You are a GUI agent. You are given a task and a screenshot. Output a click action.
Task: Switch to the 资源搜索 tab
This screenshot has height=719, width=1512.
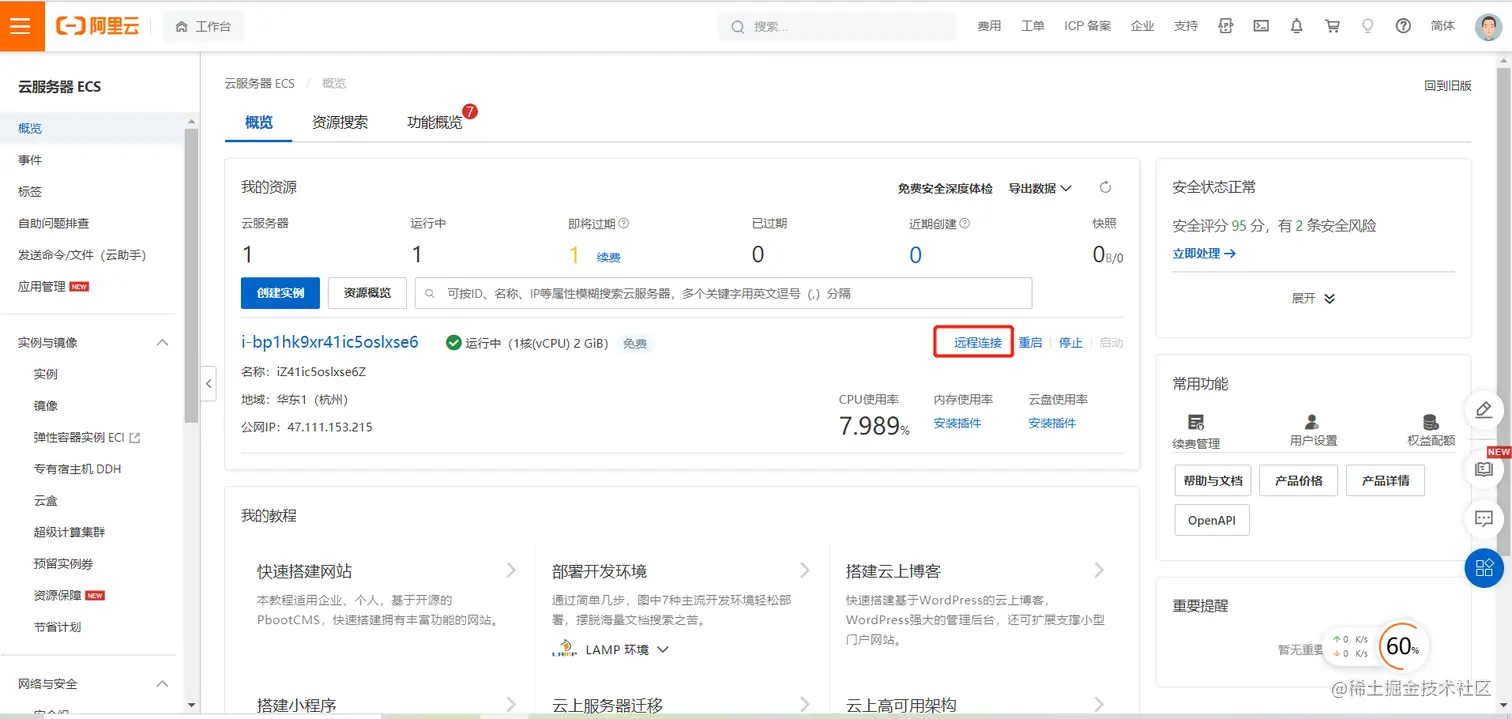pos(340,122)
